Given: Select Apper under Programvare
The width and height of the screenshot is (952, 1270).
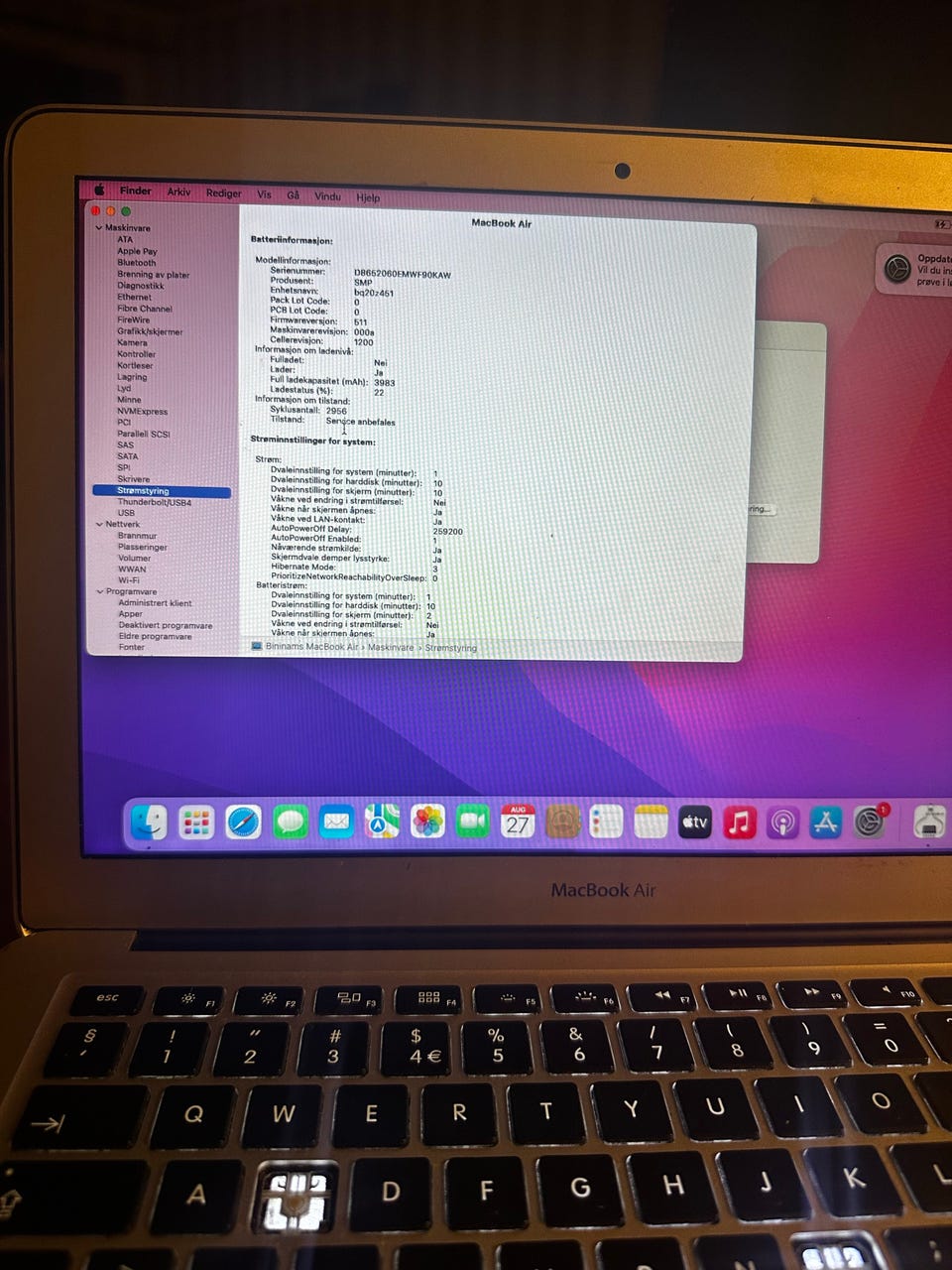Looking at the screenshot, I should coord(130,614).
